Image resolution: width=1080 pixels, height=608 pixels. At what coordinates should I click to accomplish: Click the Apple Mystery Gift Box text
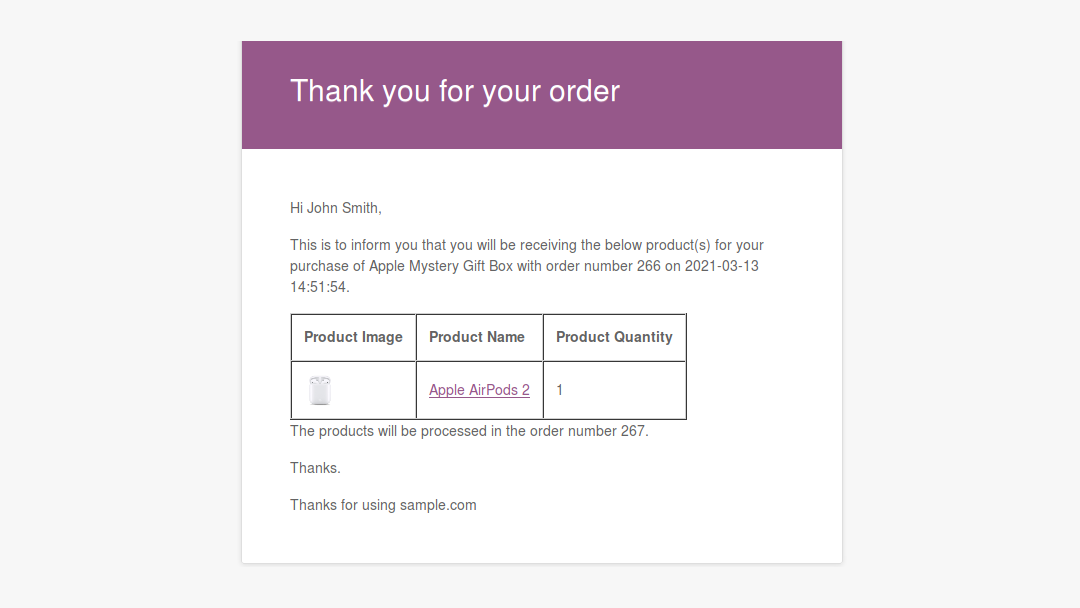(x=441, y=266)
